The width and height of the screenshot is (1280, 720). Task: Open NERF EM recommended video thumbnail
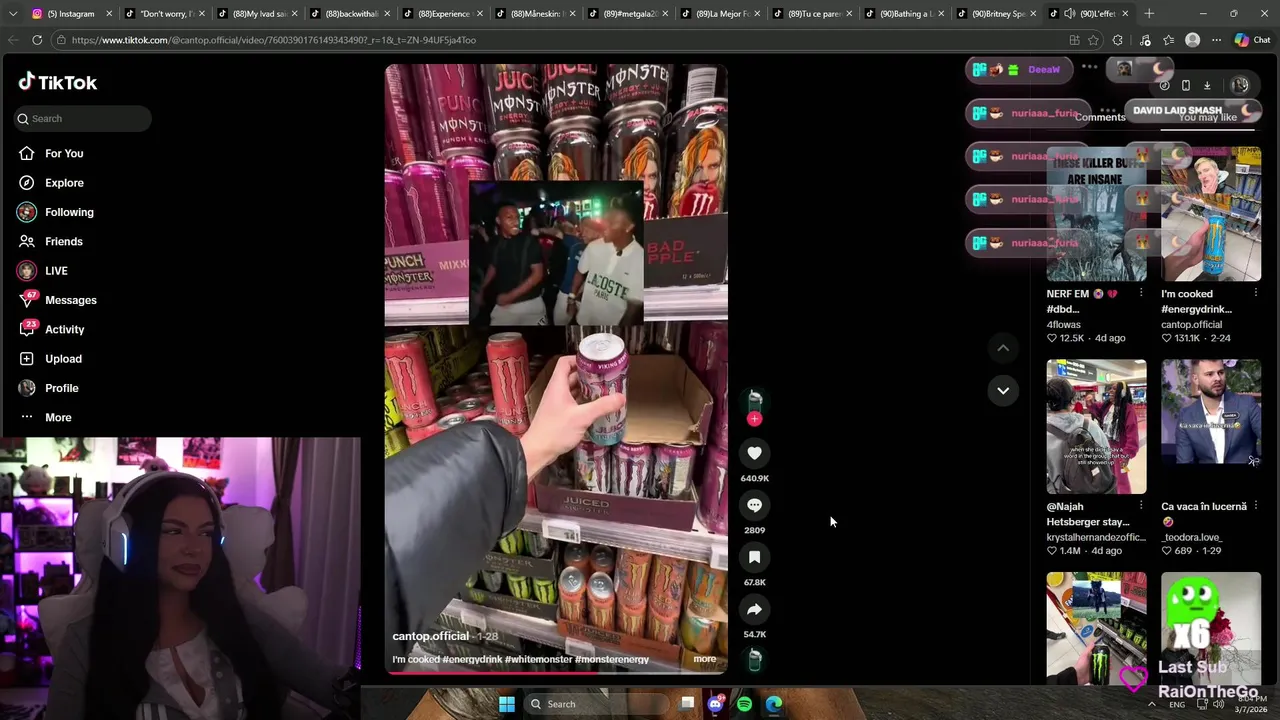(1096, 214)
